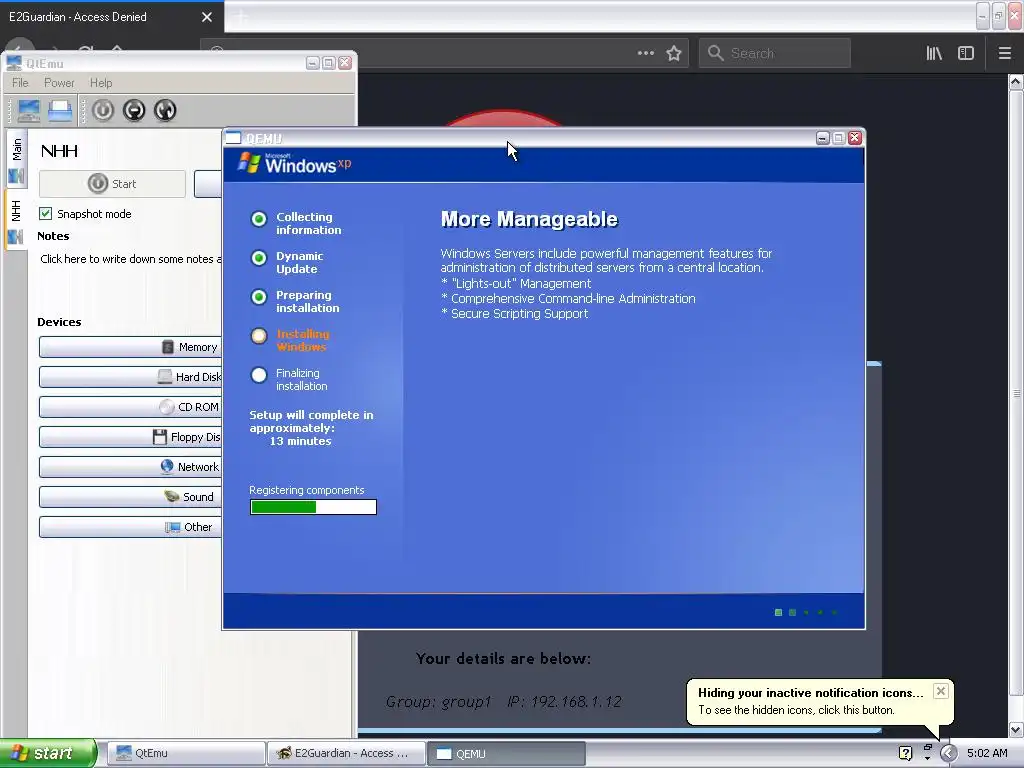This screenshot has height=768, width=1024.
Task: Click the Group: group1 details text
Action: [438, 701]
